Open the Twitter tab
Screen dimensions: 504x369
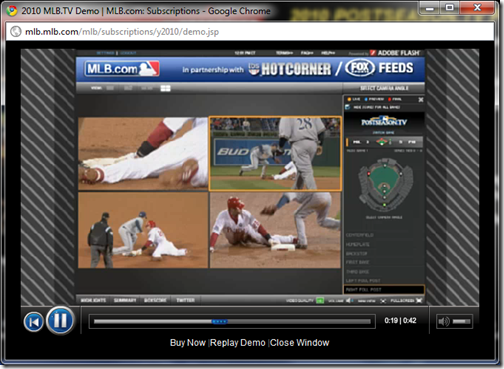185,300
